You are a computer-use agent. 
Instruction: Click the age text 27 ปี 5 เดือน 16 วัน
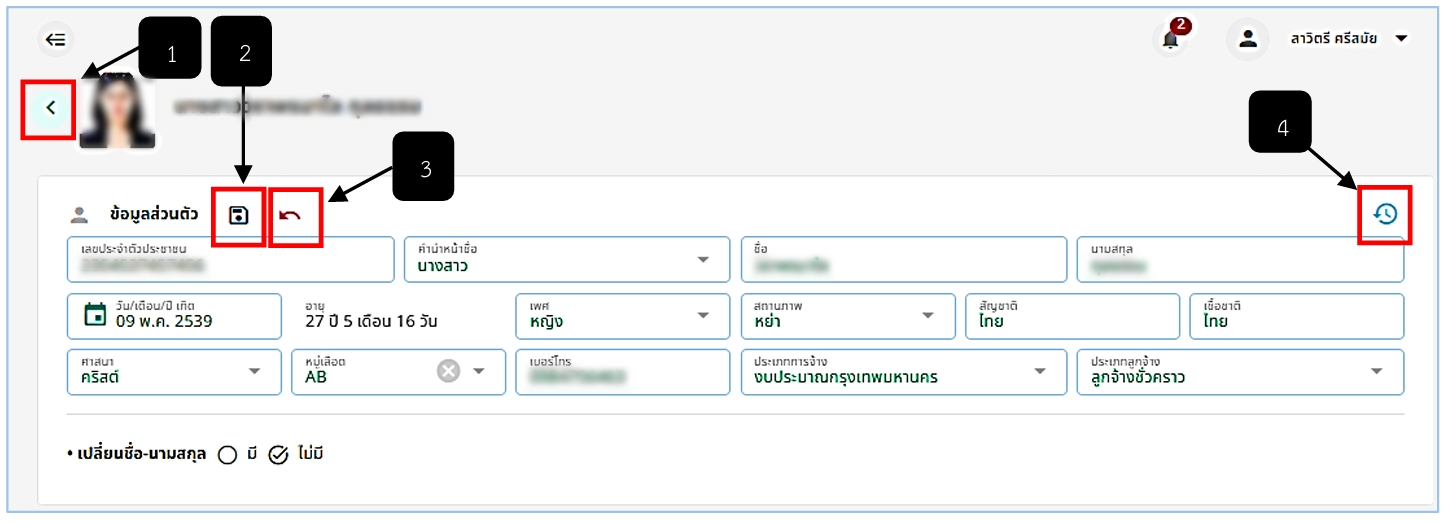[371, 322]
